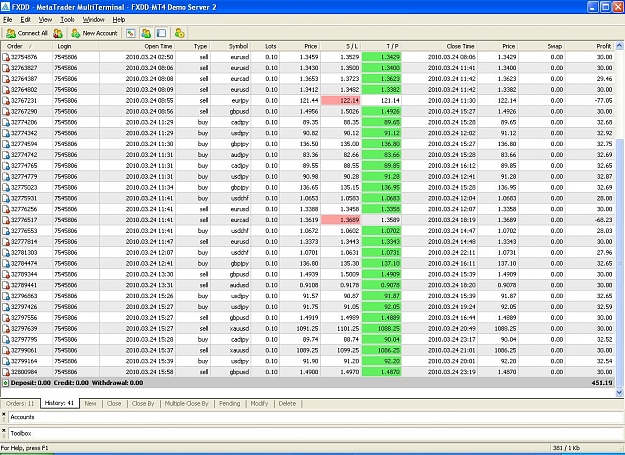Click the order icon for order 32777814
Screen dimensions: 625x455
6,242
